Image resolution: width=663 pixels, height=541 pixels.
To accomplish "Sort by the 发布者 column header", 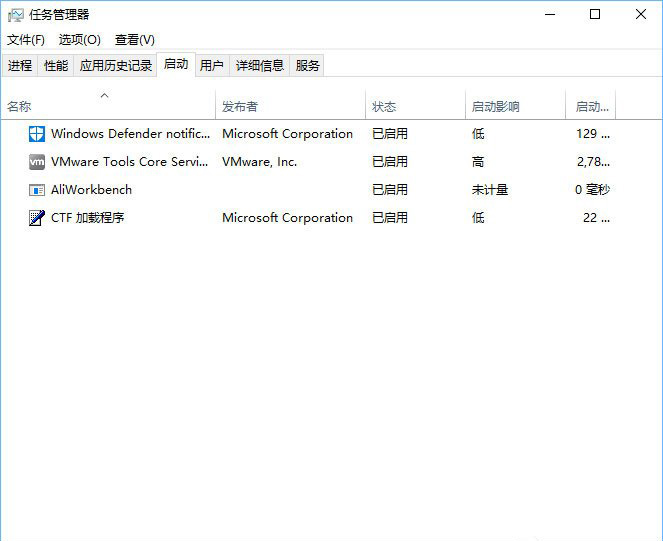I will 240,107.
